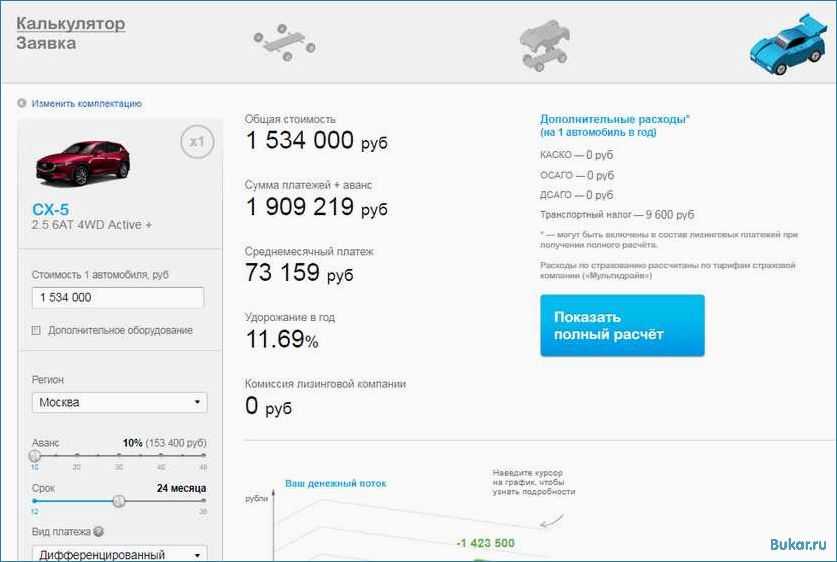
Task: Click the Комиссия лизинговой компании 0 руб value
Action: click(269, 406)
